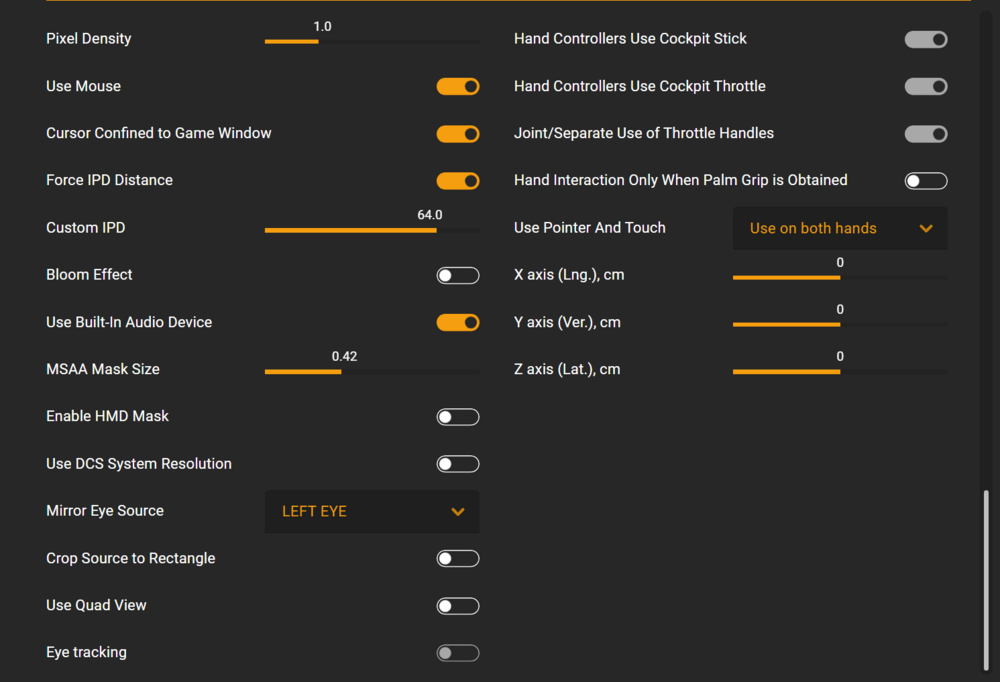Toggle Hand Controllers Use Cockpit Stick
Image resolution: width=1000 pixels, height=682 pixels.
pyautogui.click(x=926, y=39)
